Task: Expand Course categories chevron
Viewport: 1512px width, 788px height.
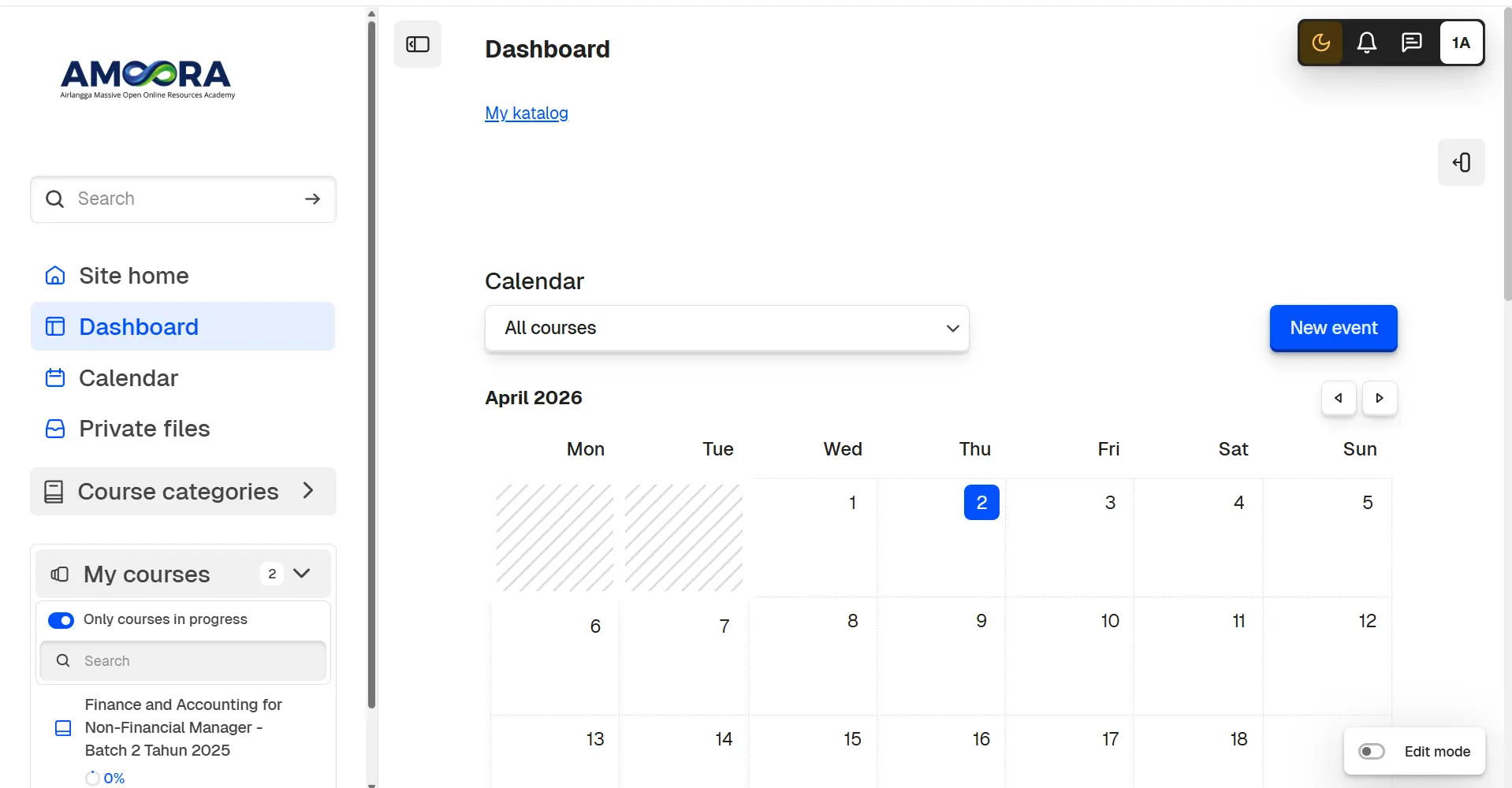Action: point(308,491)
